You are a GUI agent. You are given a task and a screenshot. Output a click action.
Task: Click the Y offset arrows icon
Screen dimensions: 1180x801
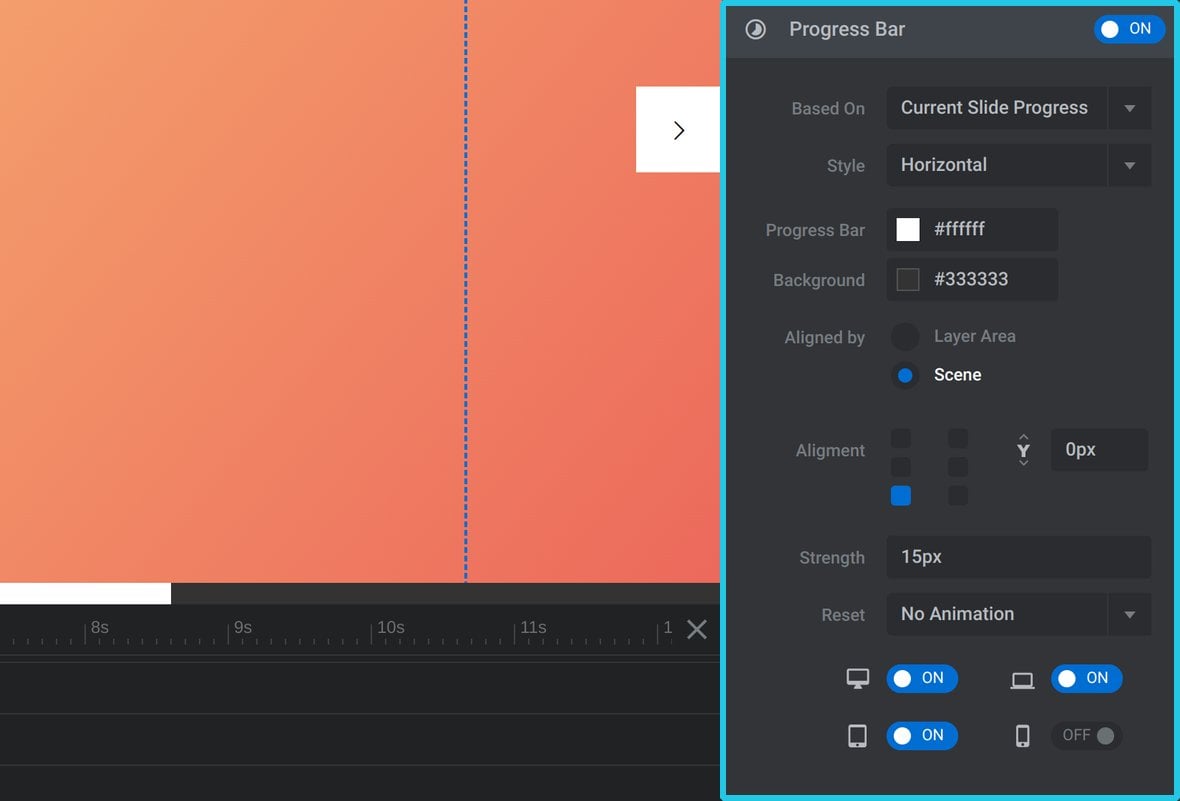coord(1023,449)
